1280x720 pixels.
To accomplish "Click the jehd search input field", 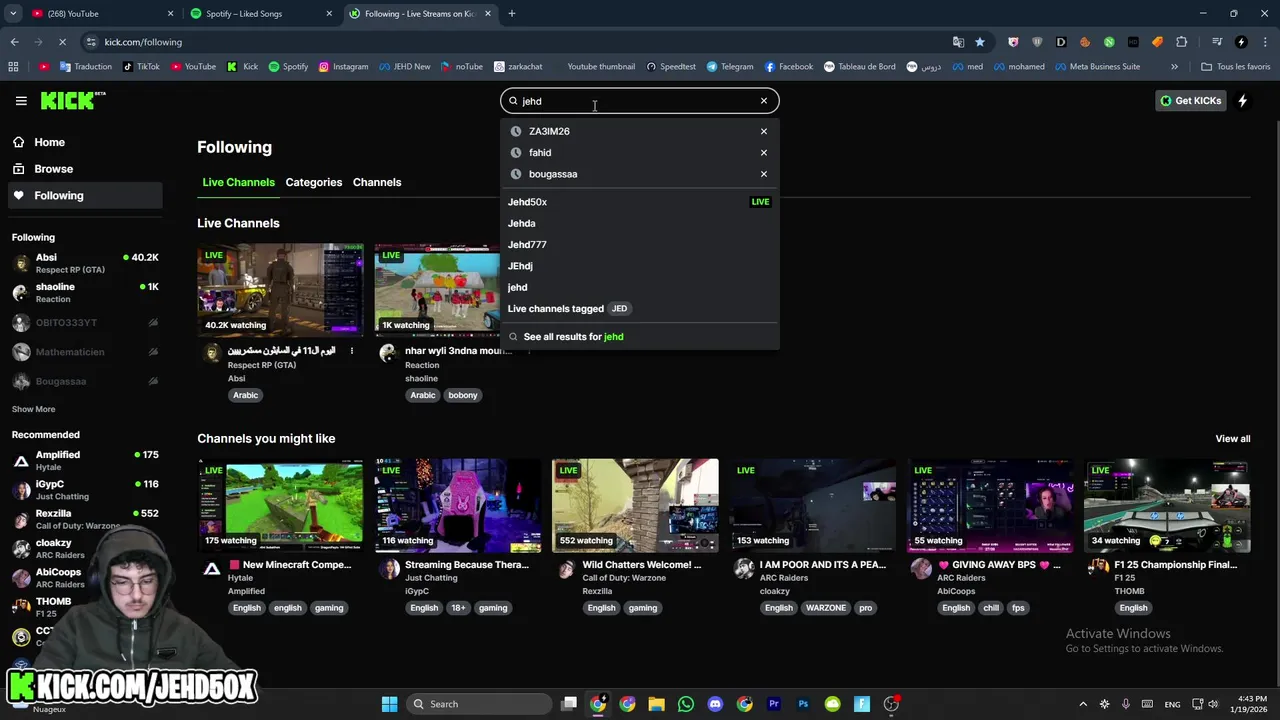I will coord(638,101).
